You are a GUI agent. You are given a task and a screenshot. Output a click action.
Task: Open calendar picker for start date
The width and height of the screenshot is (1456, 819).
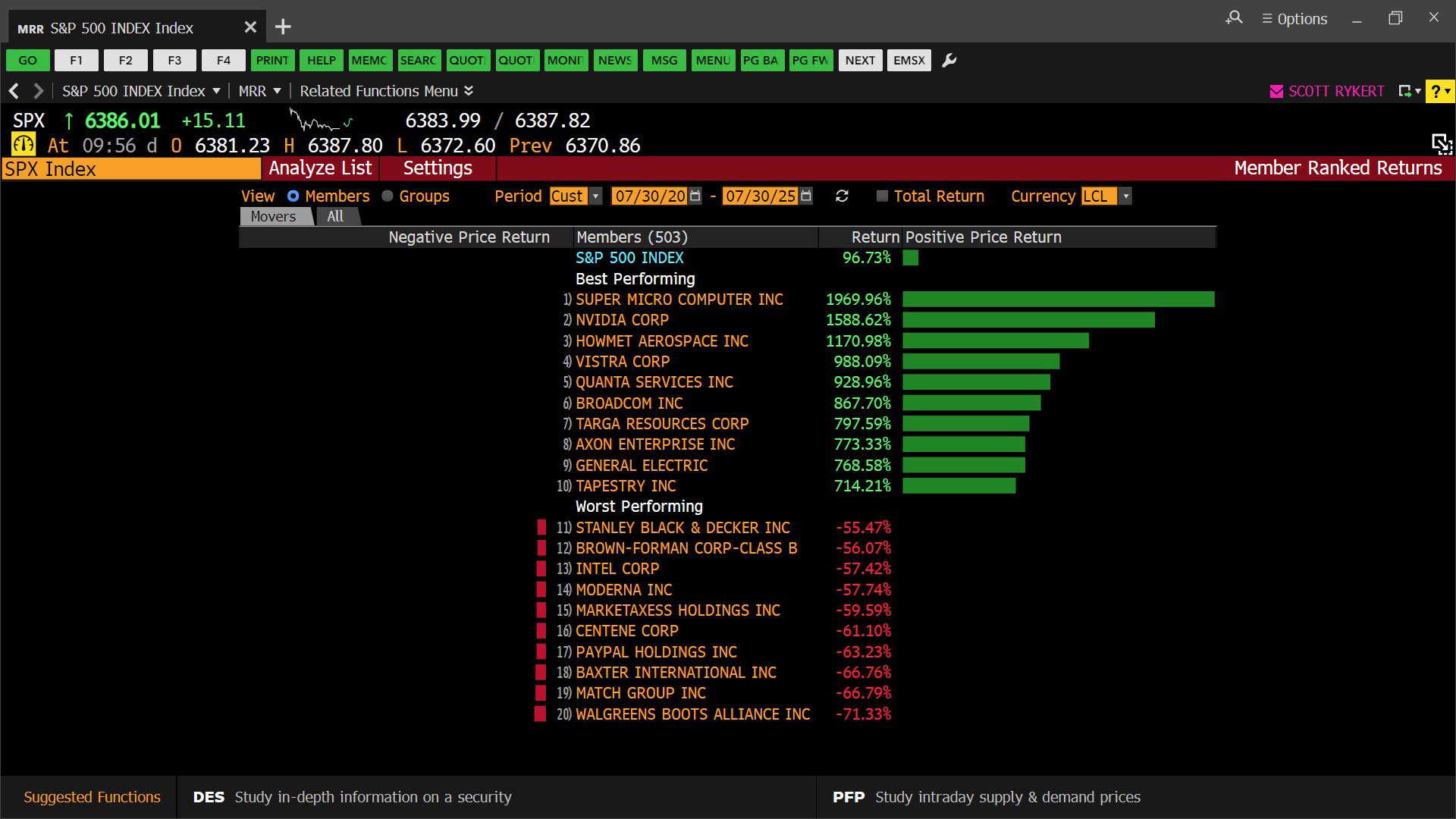695,196
